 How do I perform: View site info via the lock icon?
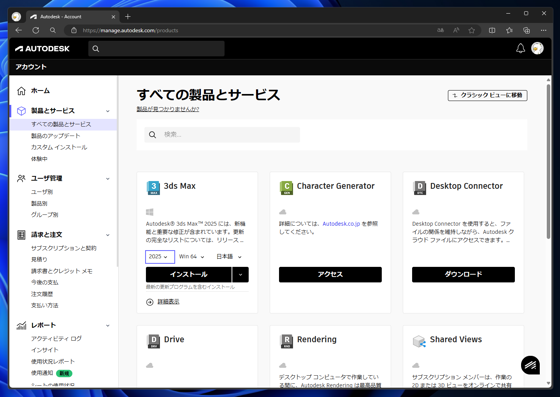[74, 30]
